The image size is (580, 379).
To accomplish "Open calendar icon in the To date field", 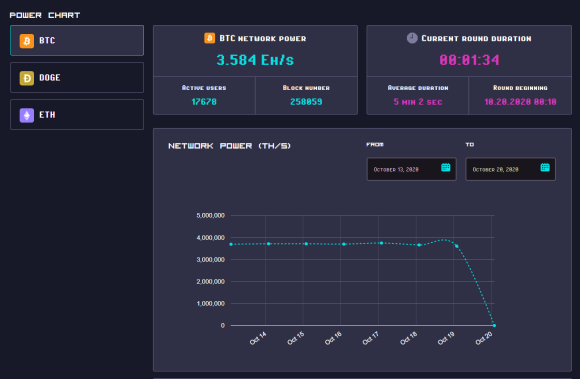I will pyautogui.click(x=545, y=167).
